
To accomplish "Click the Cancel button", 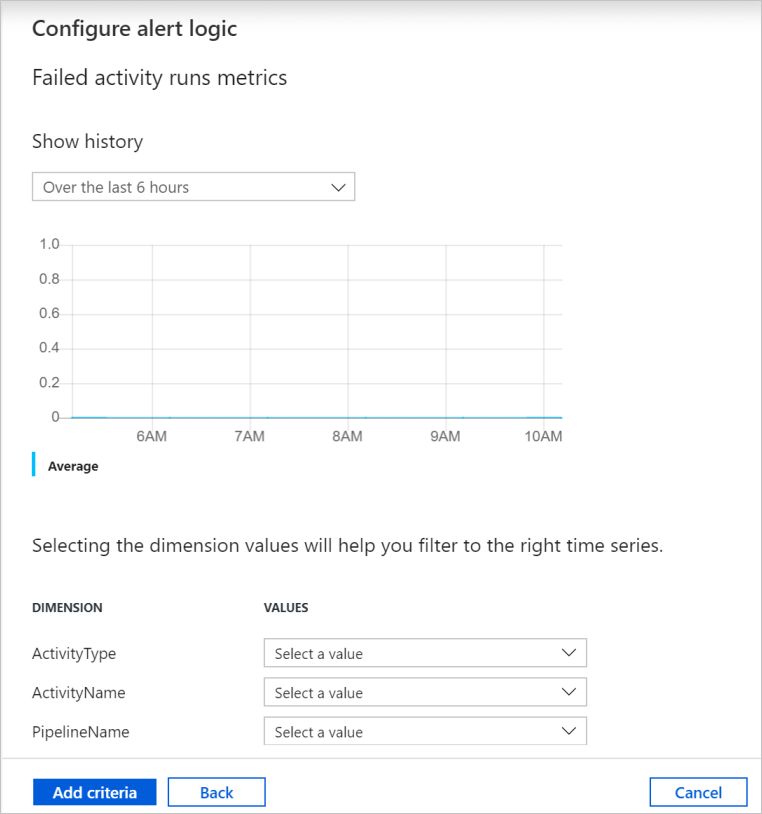I will click(x=698, y=791).
